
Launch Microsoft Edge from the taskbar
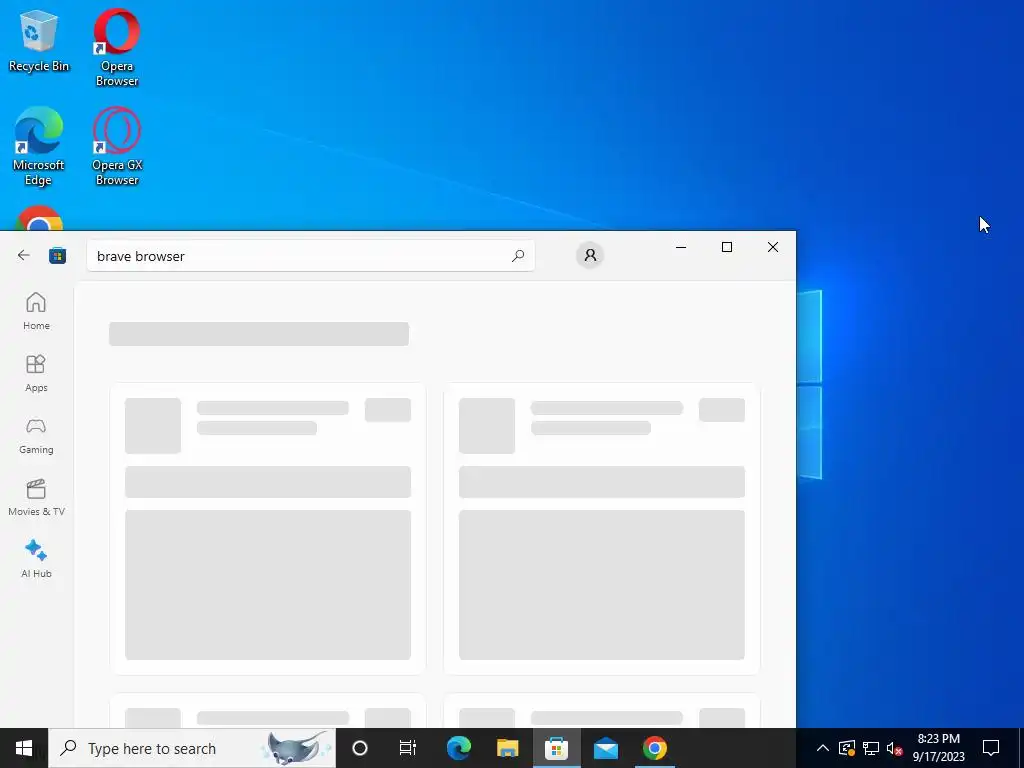pyautogui.click(x=458, y=748)
